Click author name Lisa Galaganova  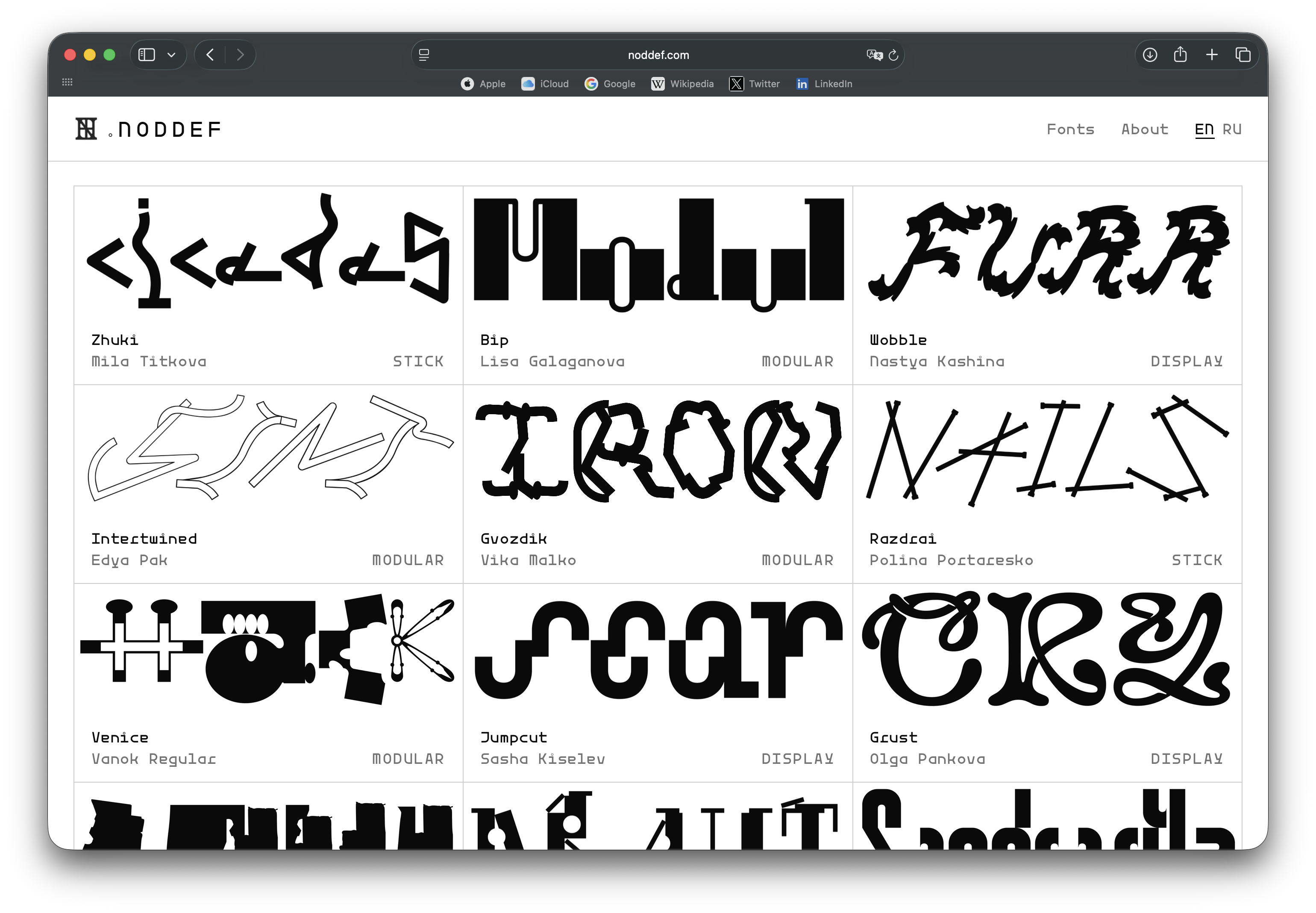(552, 362)
